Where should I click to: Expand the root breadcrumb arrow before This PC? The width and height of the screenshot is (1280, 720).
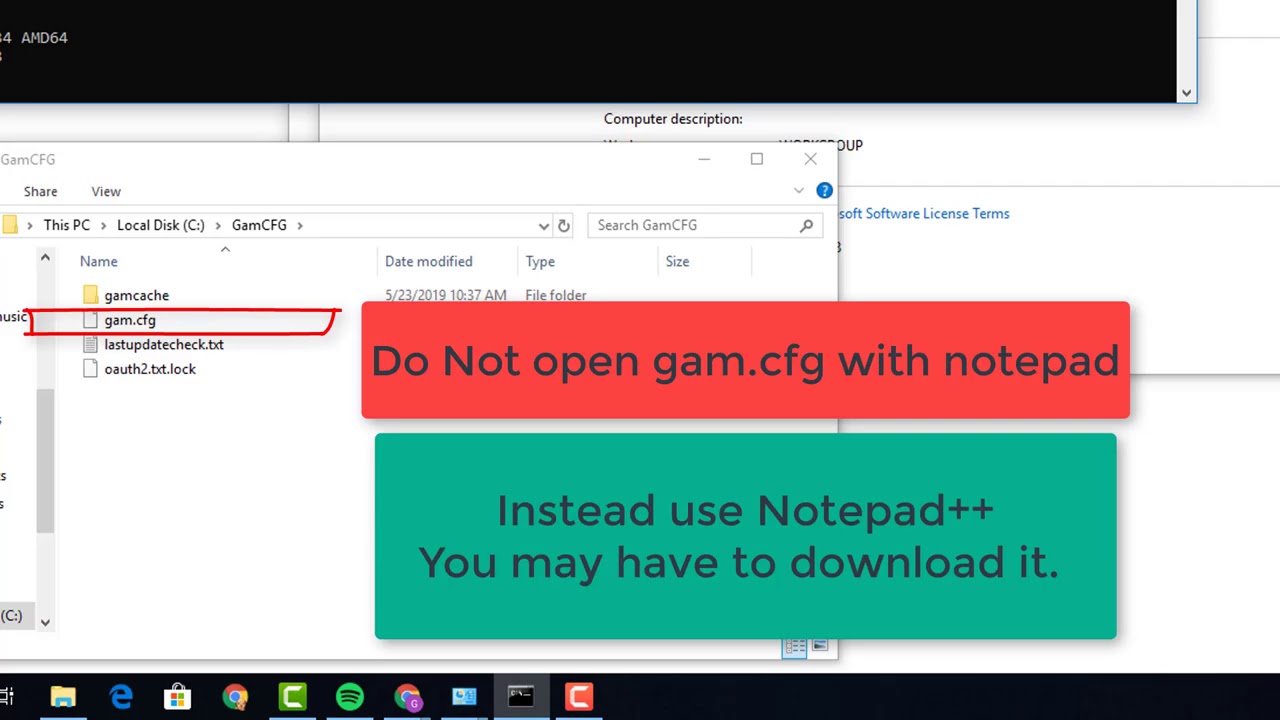click(30, 225)
